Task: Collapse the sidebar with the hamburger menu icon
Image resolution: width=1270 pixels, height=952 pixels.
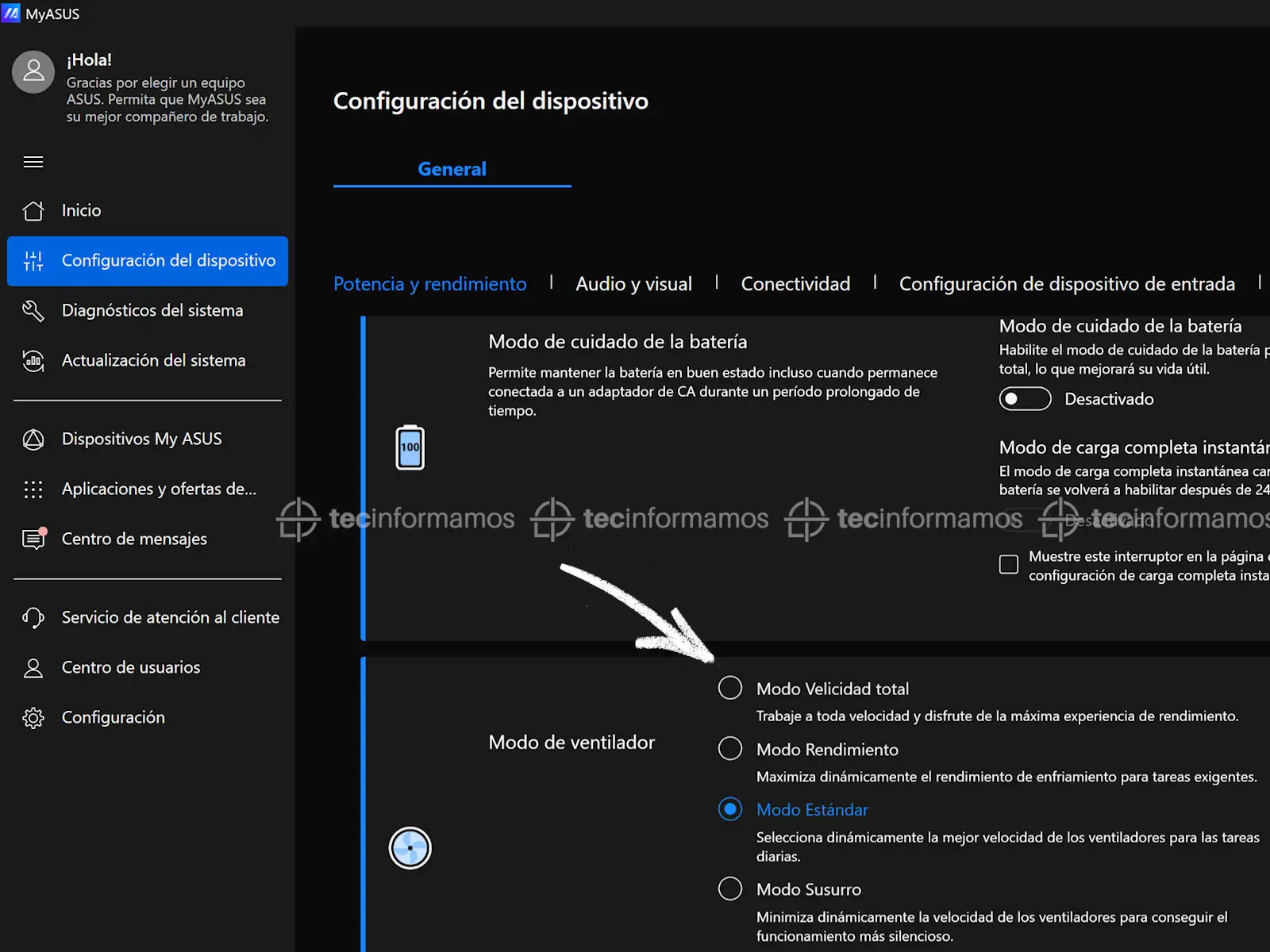Action: click(x=33, y=162)
